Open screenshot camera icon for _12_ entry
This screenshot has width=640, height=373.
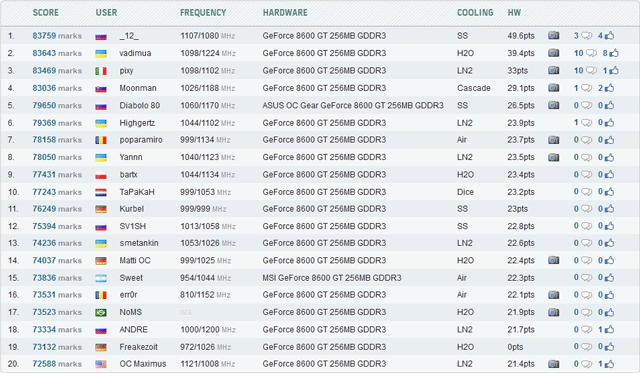point(553,36)
